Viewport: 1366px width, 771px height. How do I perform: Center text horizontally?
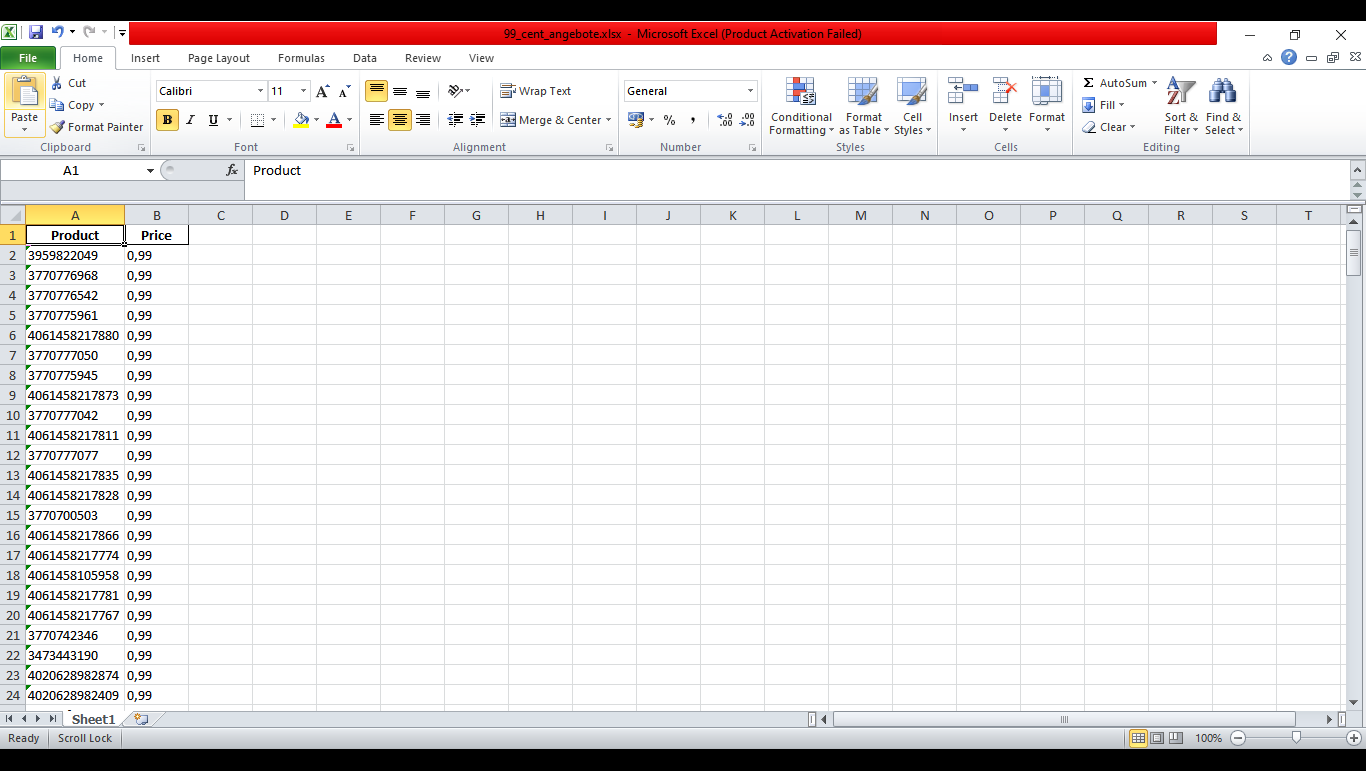click(400, 120)
